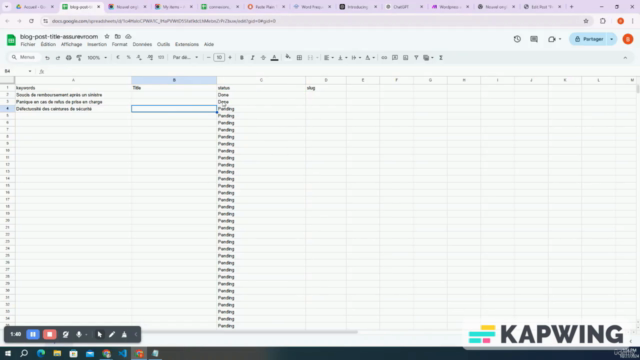Viewport: 640px width, 360px height.
Task: Select the 'slug' header cell
Action: [326, 88]
